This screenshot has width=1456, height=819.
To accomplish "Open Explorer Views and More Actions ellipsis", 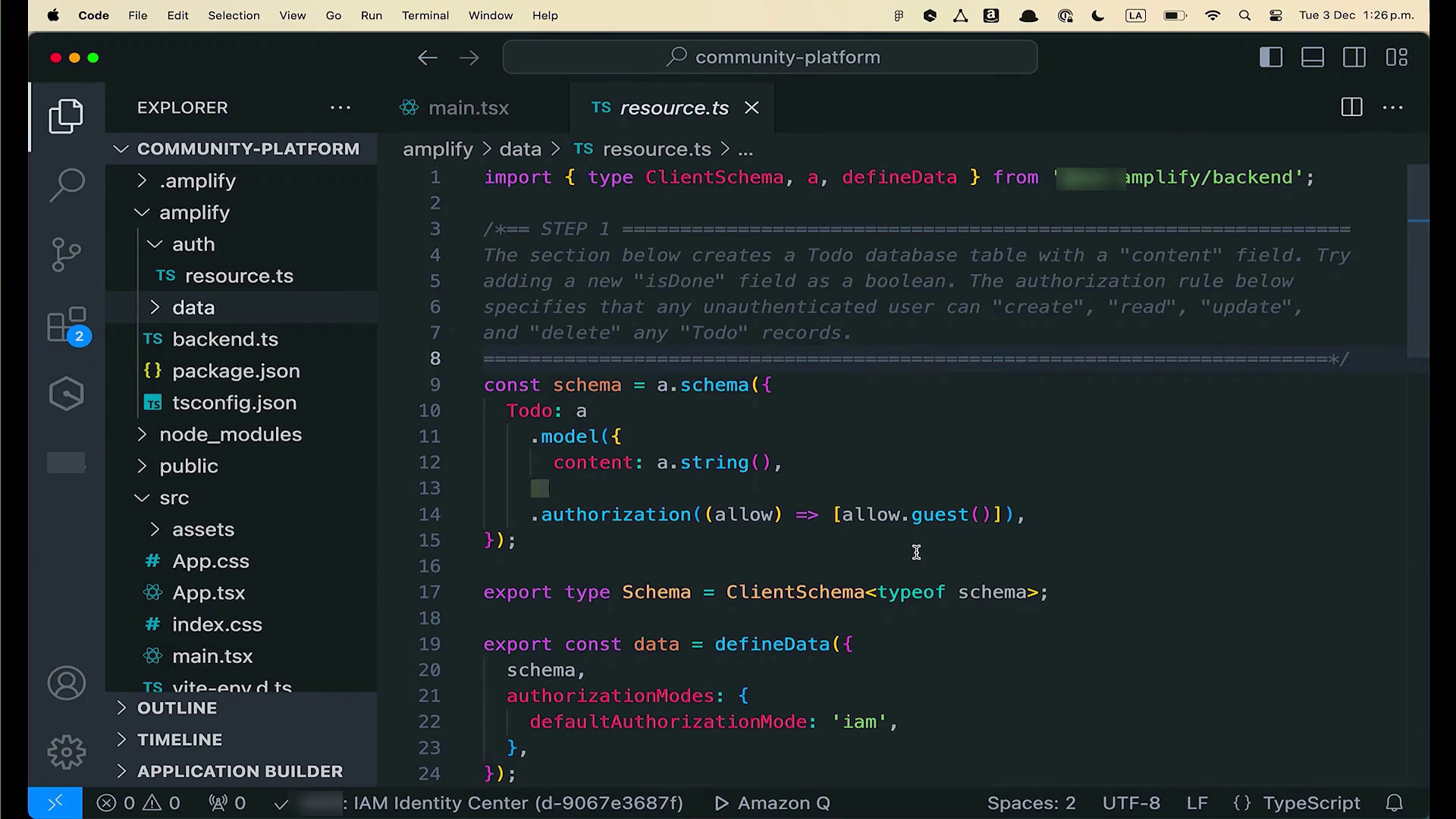I will 340,108.
